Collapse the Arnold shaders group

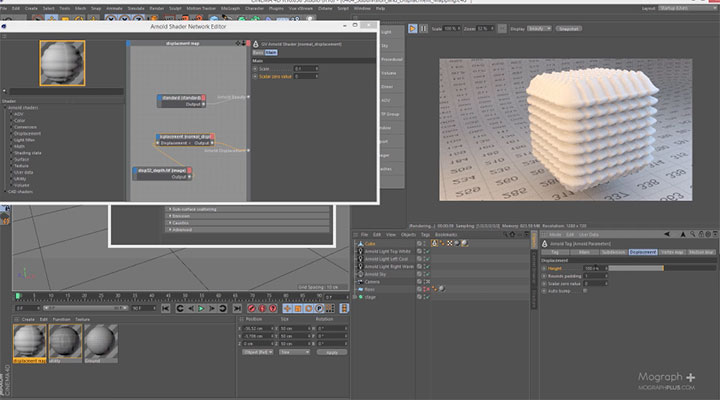[5, 107]
